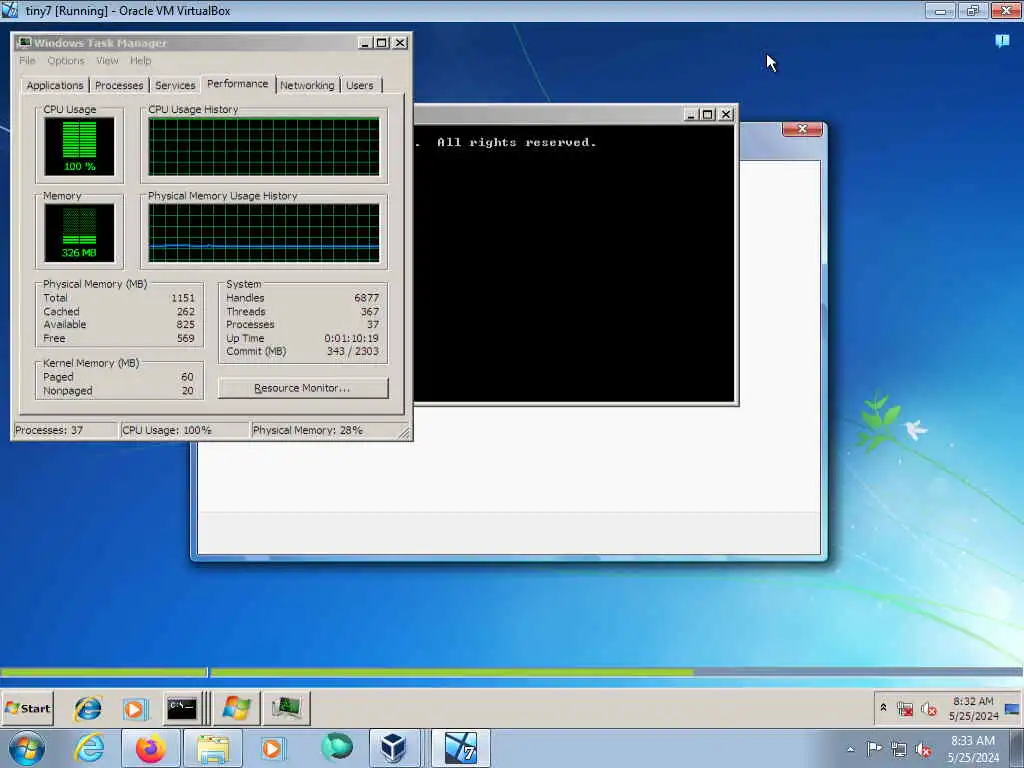Click status bar Physical Memory: 28%
The height and width of the screenshot is (768, 1024).
click(308, 430)
